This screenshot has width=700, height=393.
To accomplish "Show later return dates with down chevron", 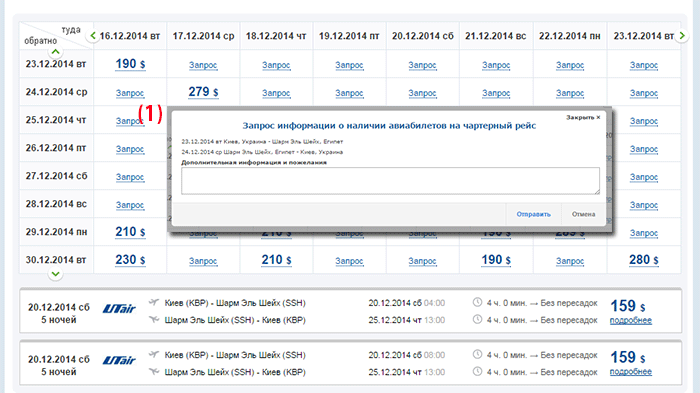I will tap(55, 274).
